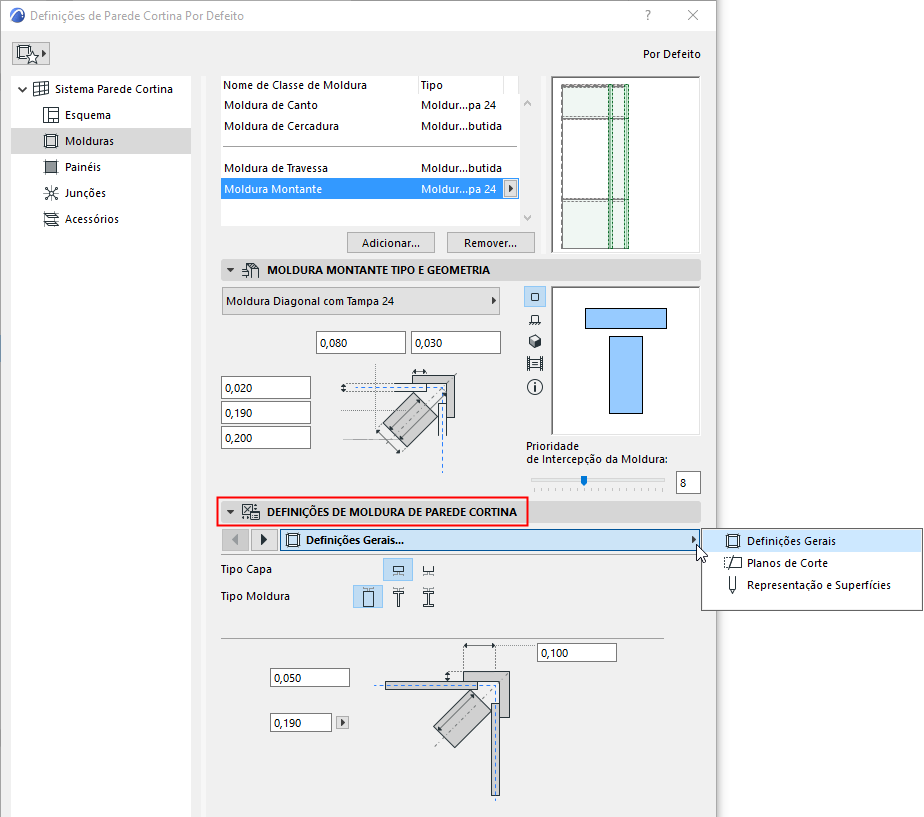The width and height of the screenshot is (924, 817).
Task: Click the section preview icon below the rectangle icon
Action: [535, 318]
